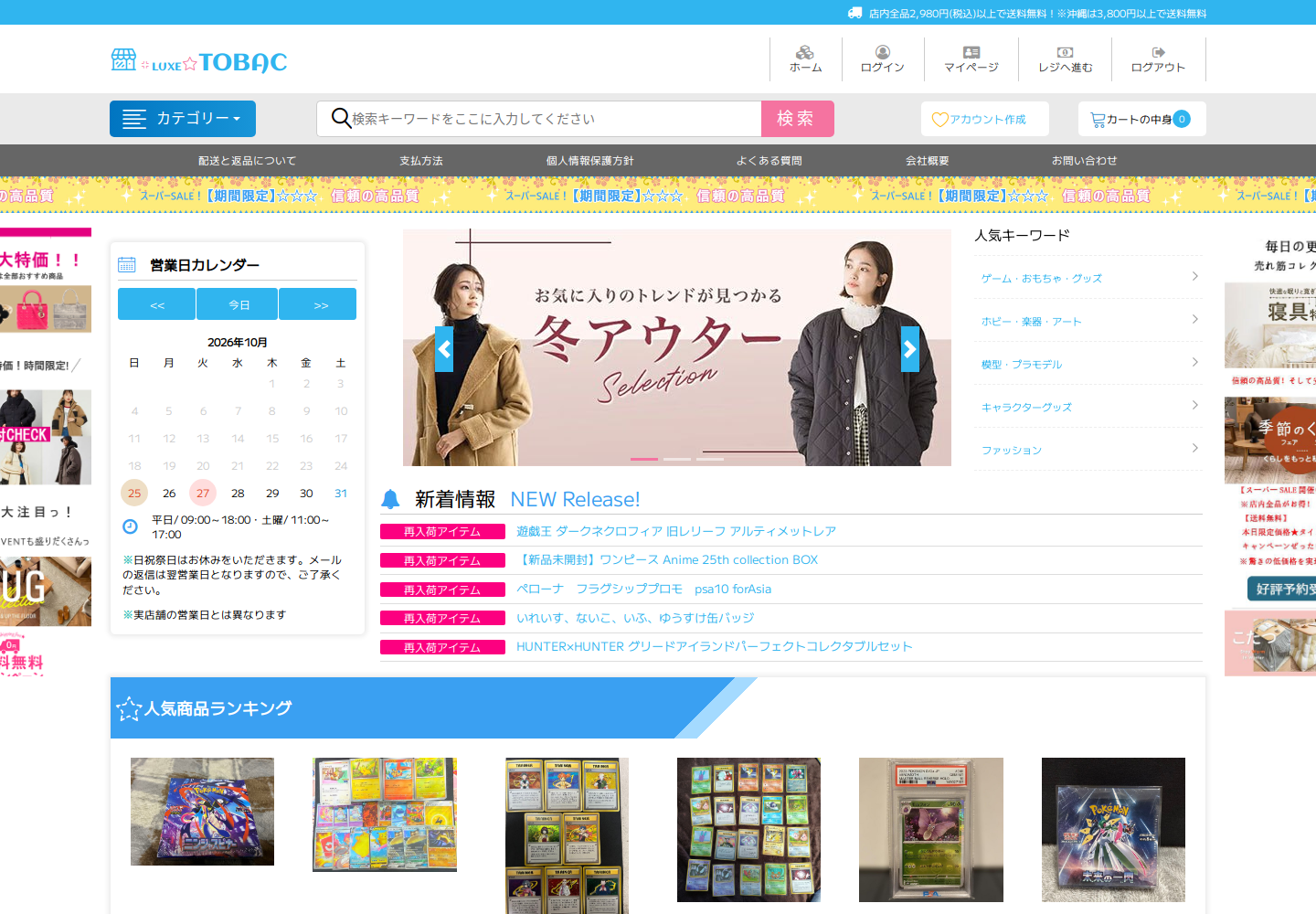This screenshot has width=1316, height=914.
Task: Click the clock icon by business hours
Action: 131,526
